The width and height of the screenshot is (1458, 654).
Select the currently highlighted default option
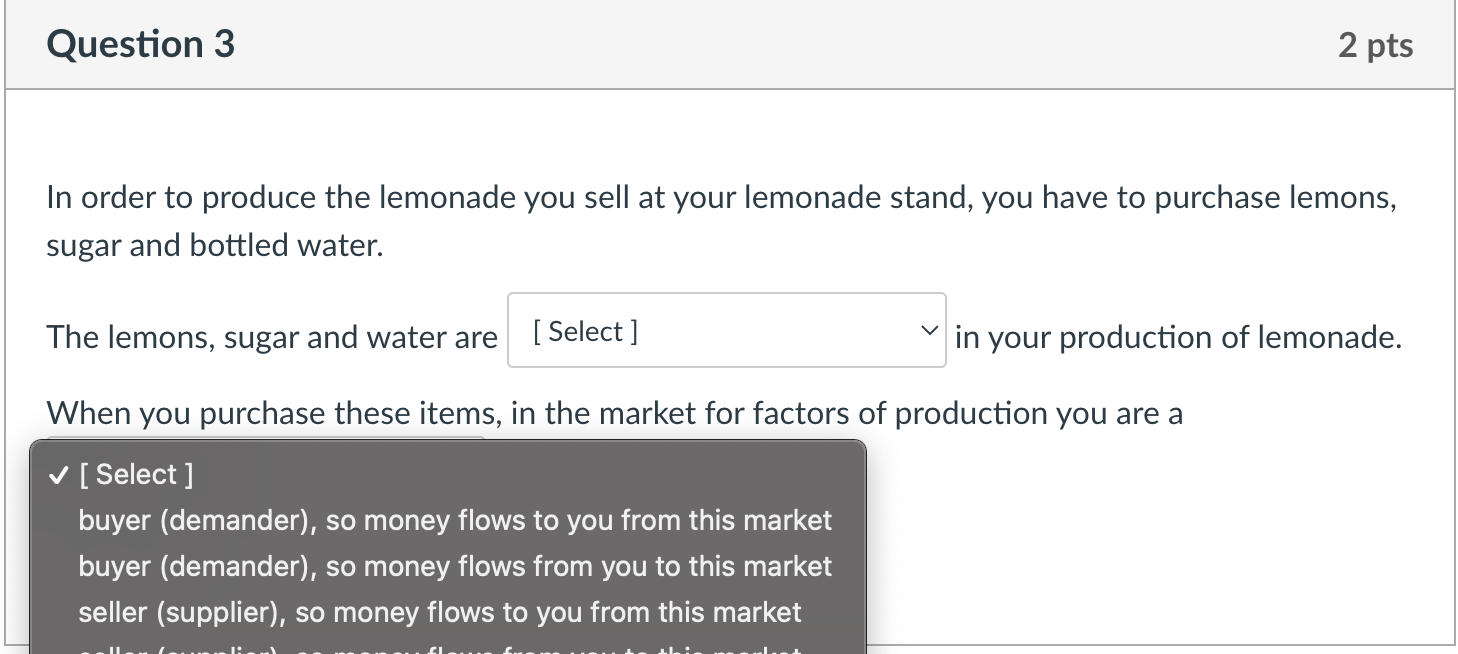tap(136, 475)
